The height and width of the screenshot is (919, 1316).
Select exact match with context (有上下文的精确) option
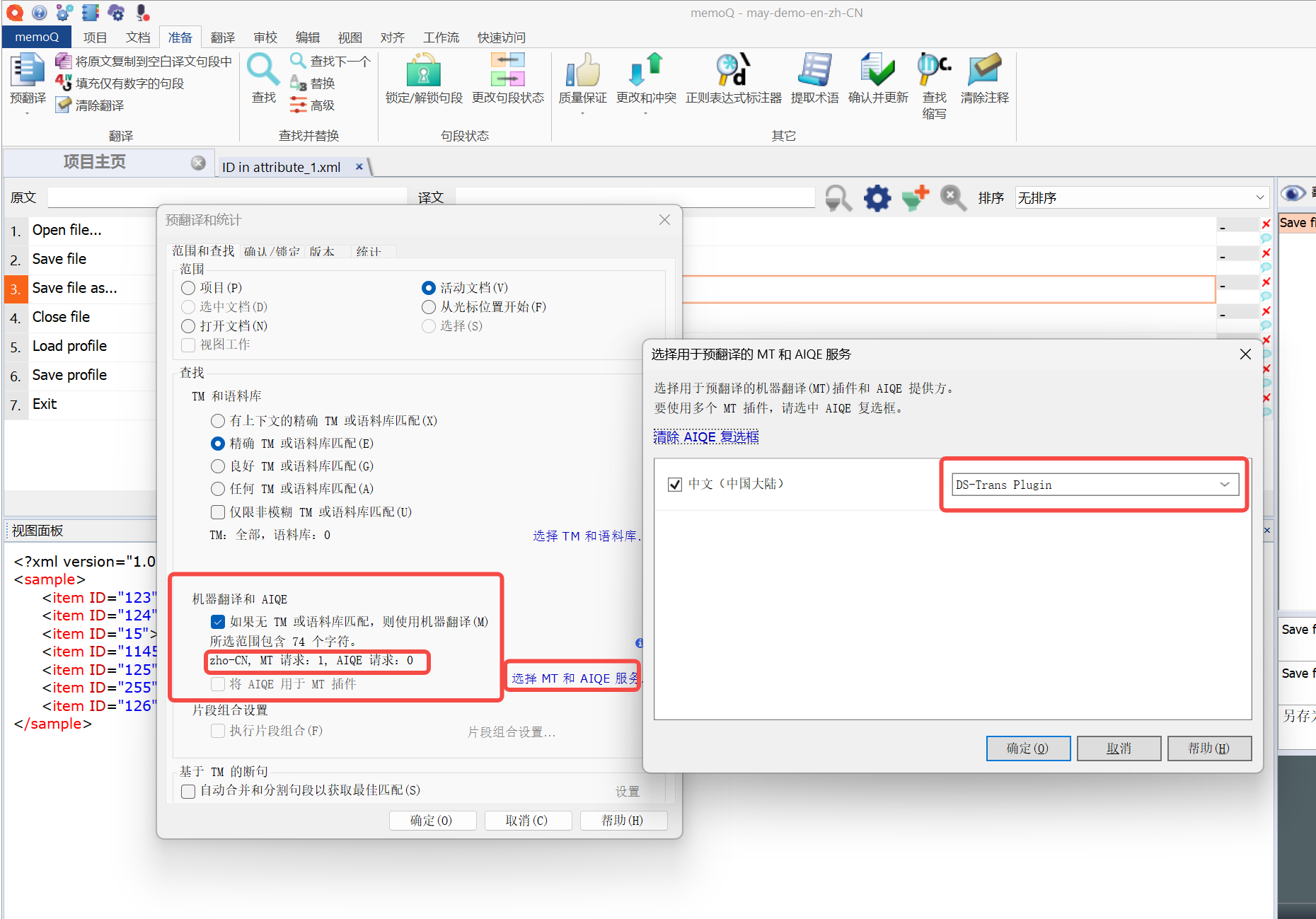pos(218,421)
